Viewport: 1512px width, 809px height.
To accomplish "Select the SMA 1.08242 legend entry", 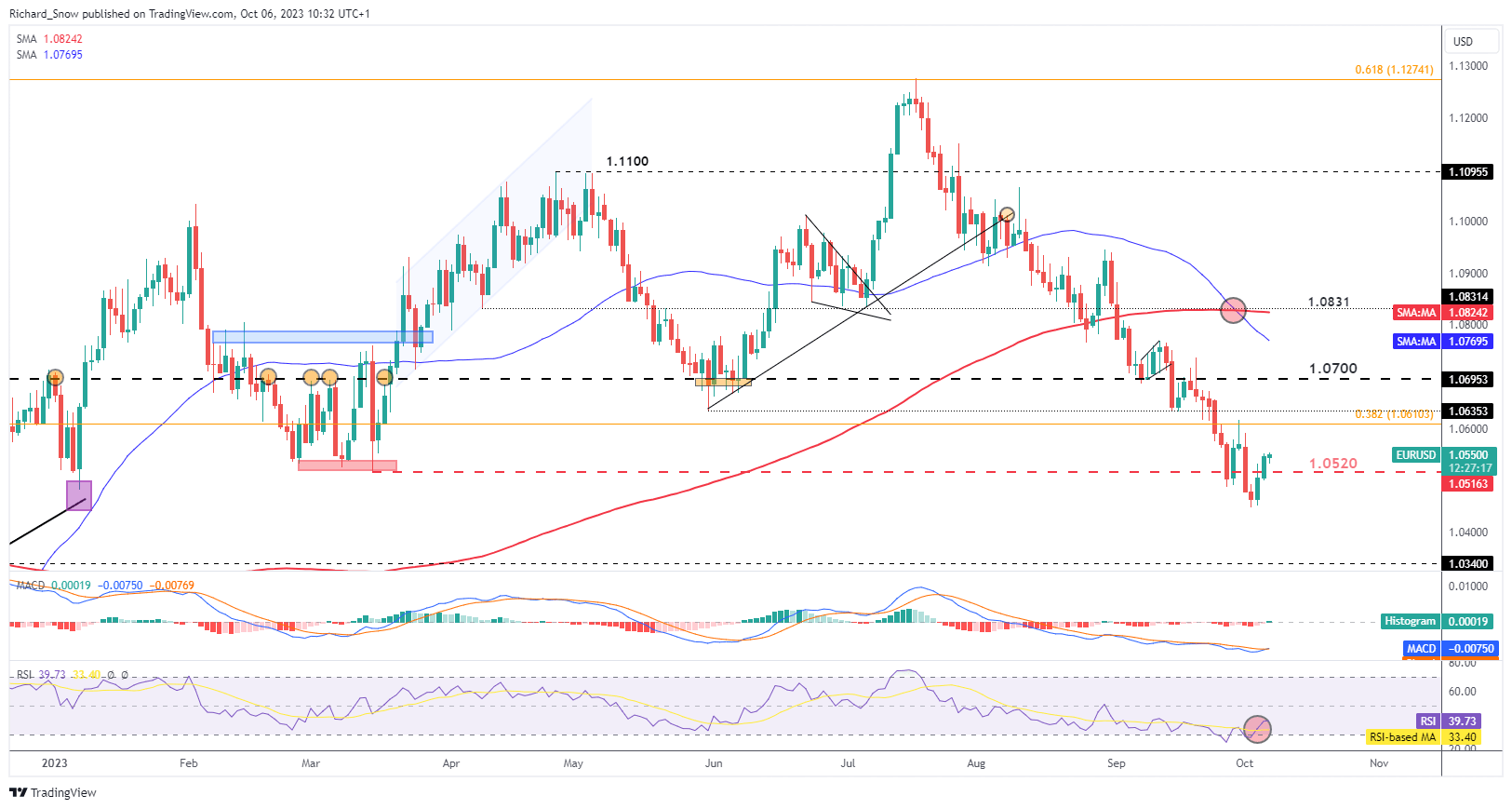I will (x=49, y=39).
